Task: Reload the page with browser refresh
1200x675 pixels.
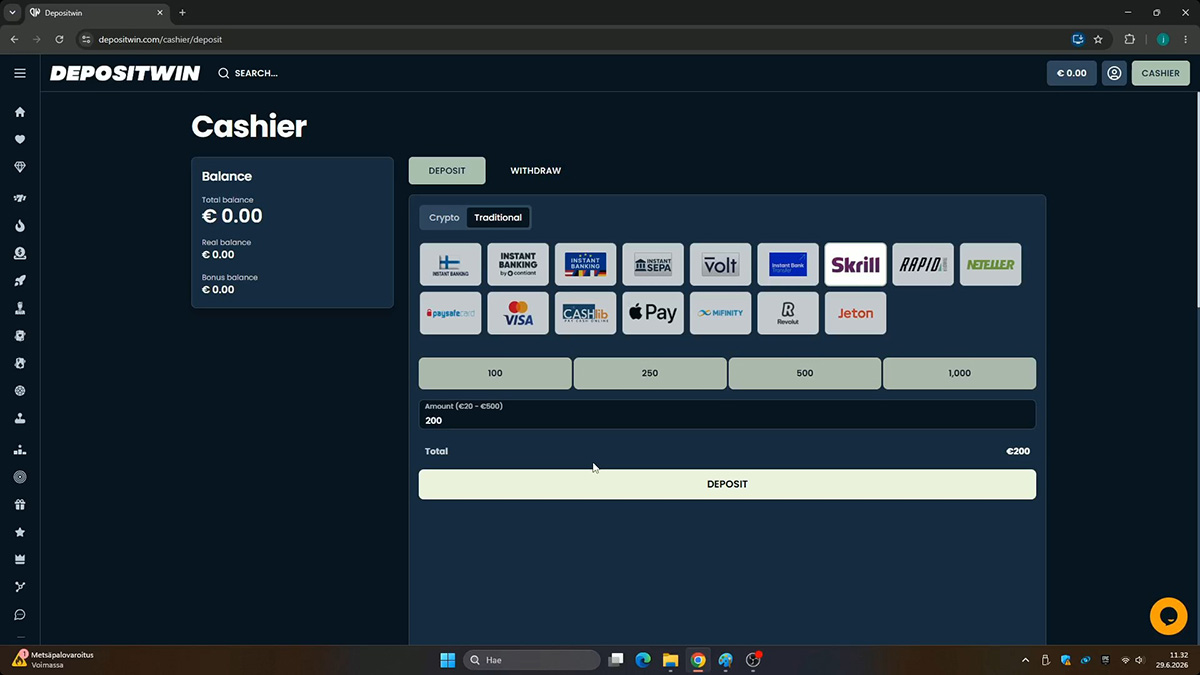Action: click(59, 40)
